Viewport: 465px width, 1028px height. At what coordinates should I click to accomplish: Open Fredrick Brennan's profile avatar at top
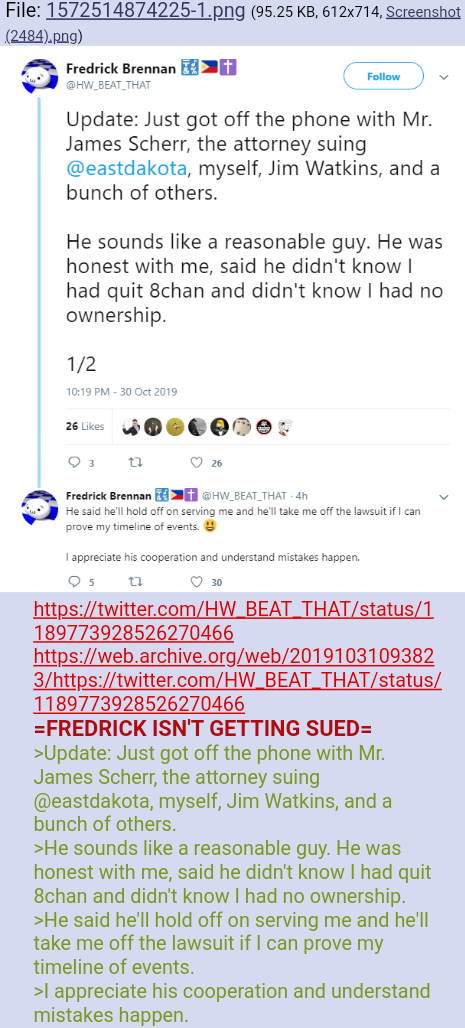[x=39, y=75]
